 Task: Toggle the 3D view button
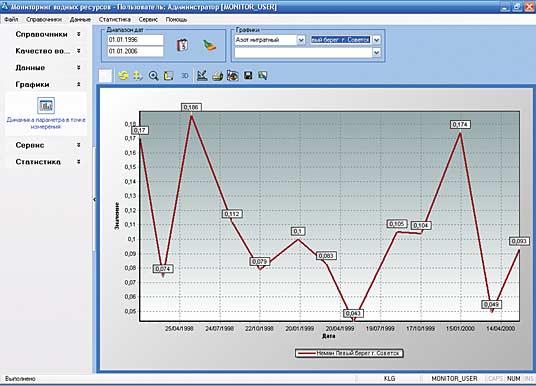click(185, 76)
